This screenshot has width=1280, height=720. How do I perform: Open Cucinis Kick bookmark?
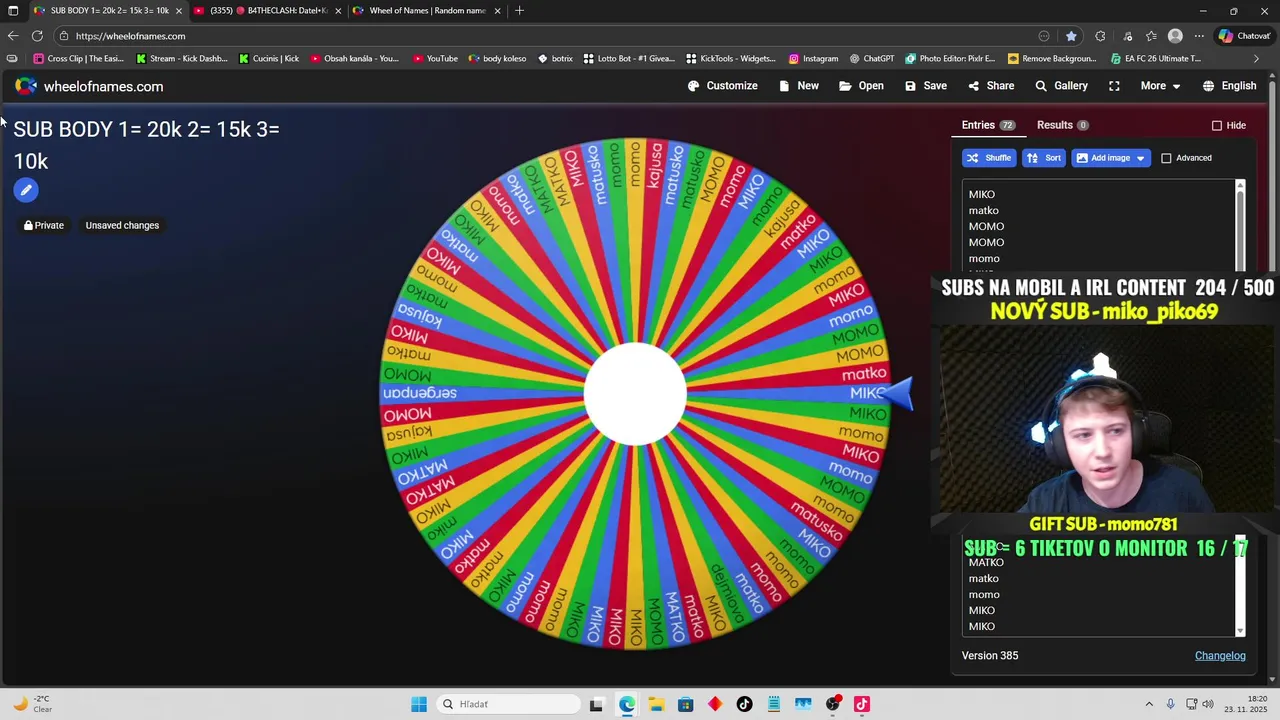(269, 59)
